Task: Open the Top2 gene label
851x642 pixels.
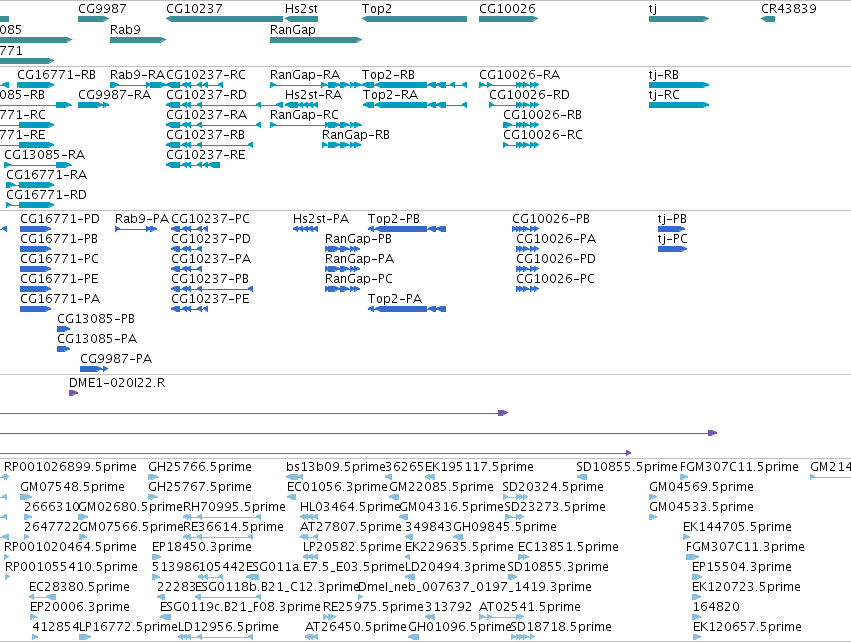Action: click(x=377, y=9)
